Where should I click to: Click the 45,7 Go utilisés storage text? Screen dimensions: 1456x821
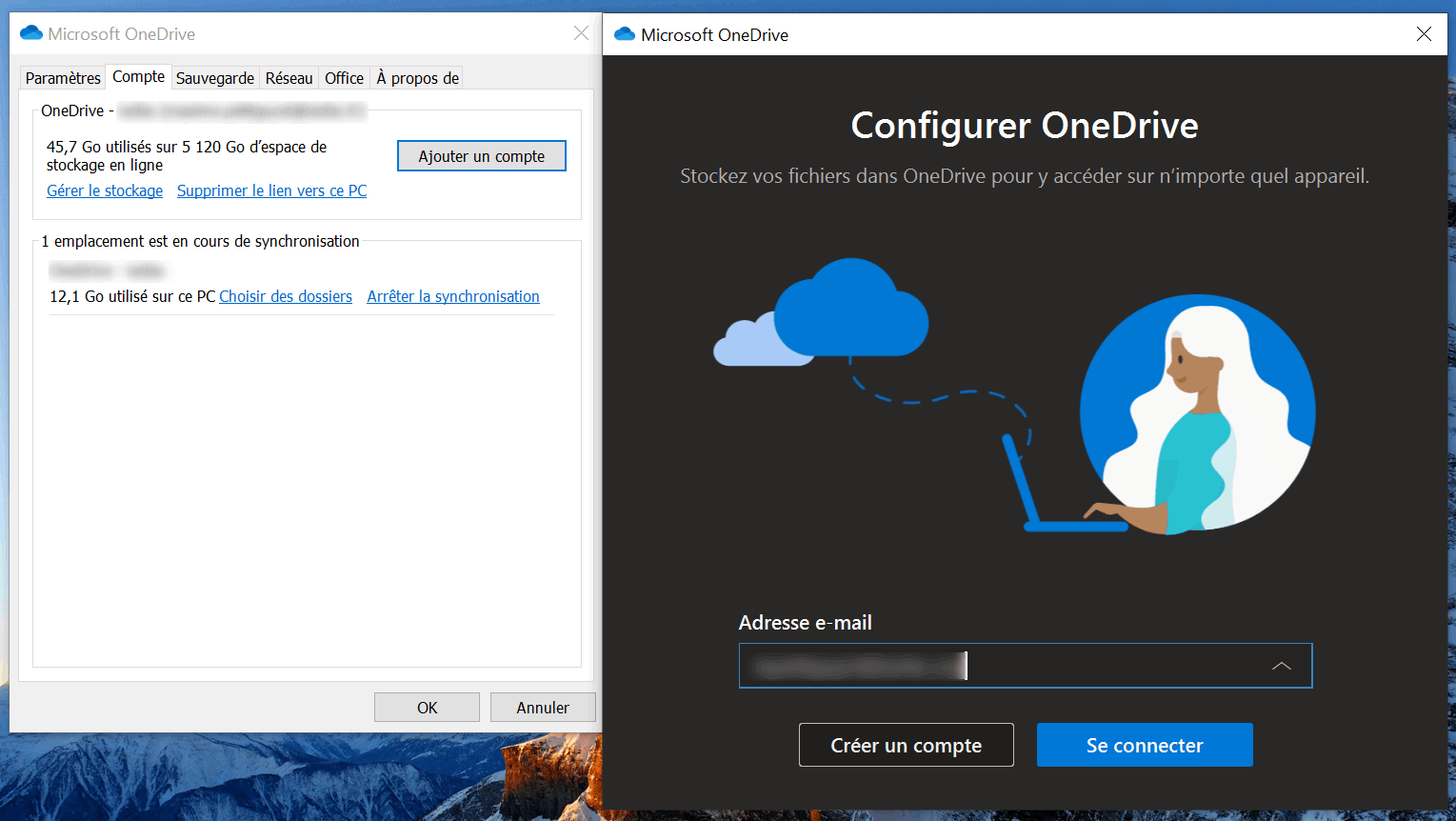(187, 155)
